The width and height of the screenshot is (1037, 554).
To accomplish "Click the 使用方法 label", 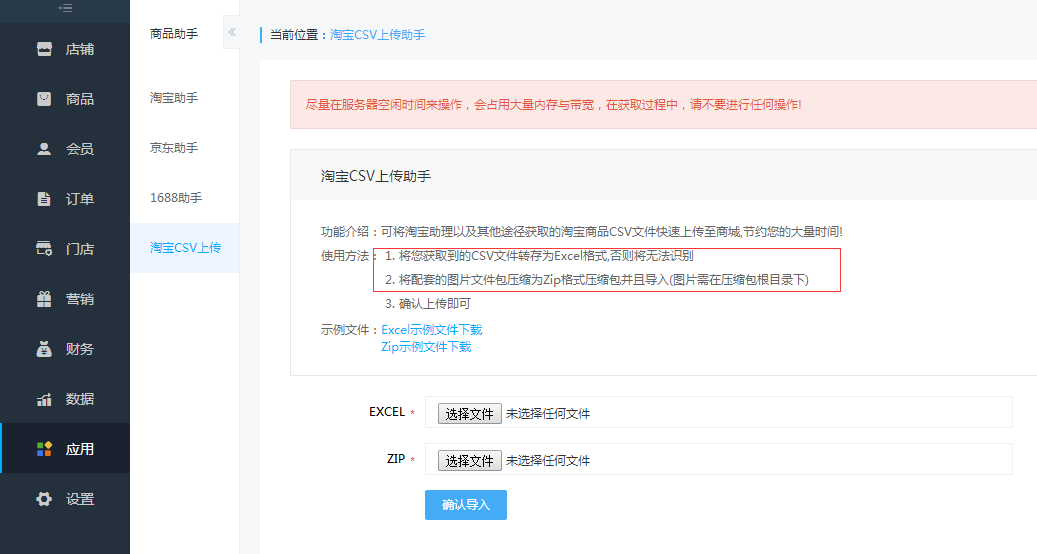I will tap(349, 257).
